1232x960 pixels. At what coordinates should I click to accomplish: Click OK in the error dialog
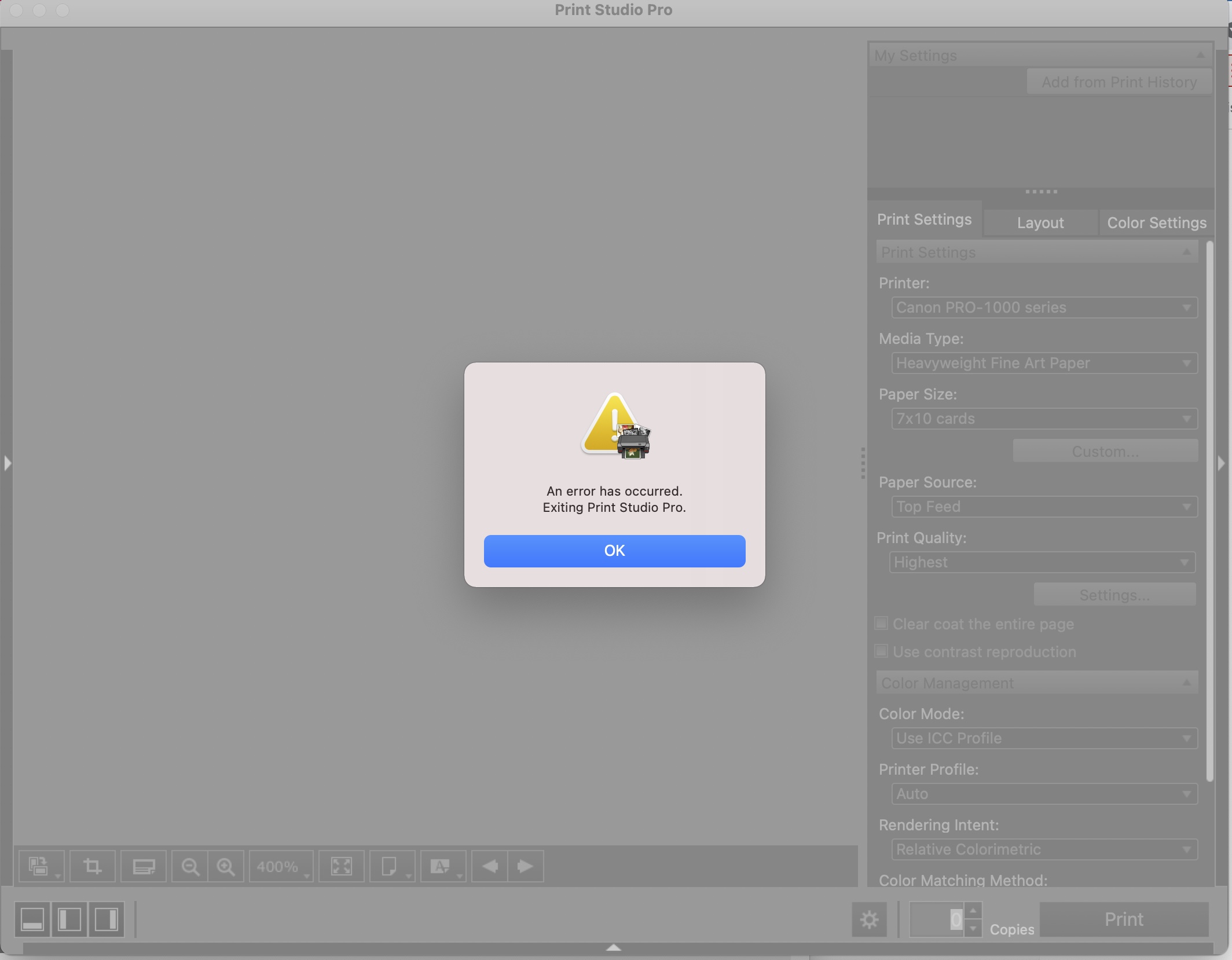click(x=614, y=551)
